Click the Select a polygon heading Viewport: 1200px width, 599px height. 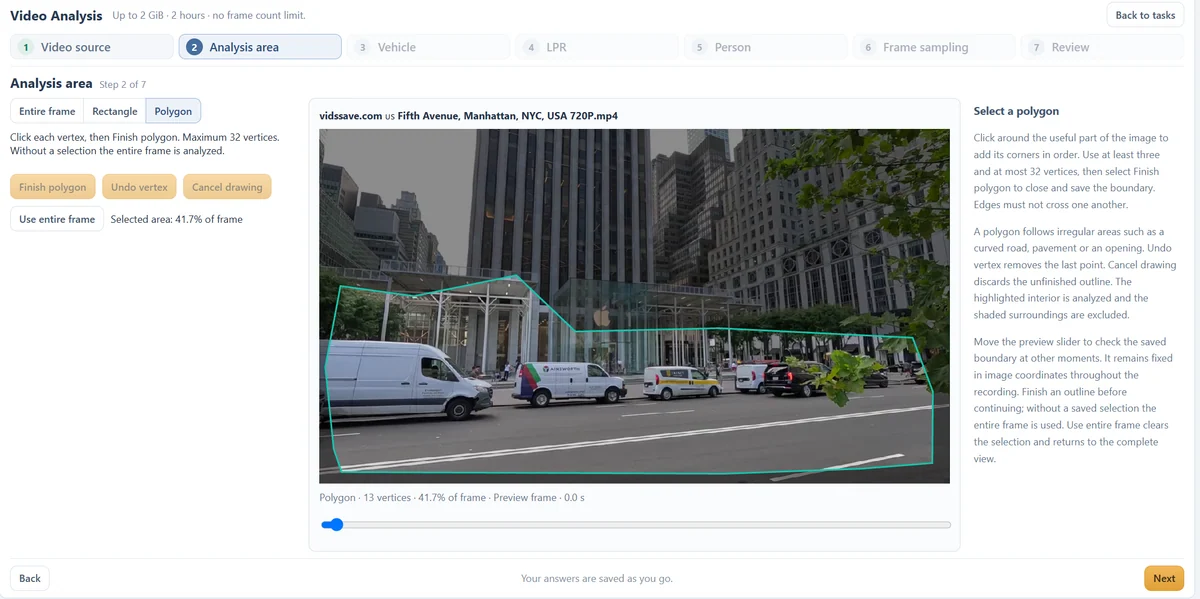coord(1016,111)
